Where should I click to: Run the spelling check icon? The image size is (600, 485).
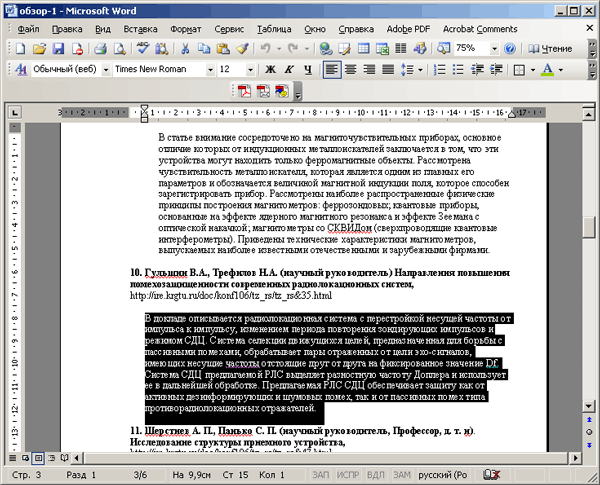tap(144, 48)
